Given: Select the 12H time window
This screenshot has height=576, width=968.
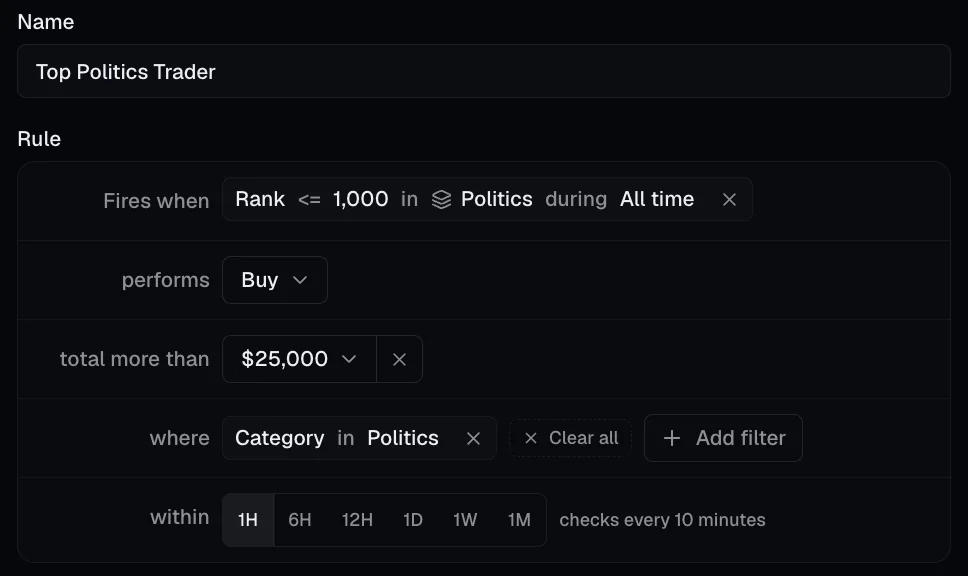Looking at the screenshot, I should tap(357, 520).
